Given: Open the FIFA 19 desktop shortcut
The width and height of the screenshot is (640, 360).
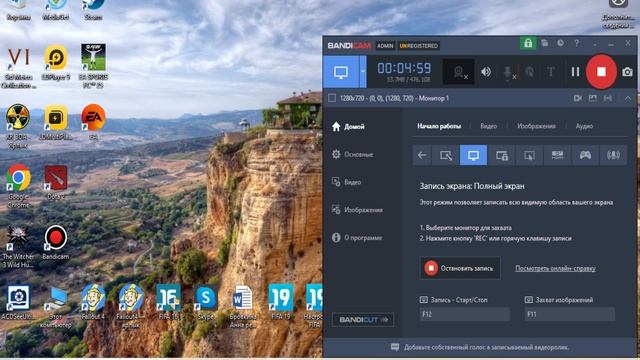Looking at the screenshot, I should coord(281,302).
